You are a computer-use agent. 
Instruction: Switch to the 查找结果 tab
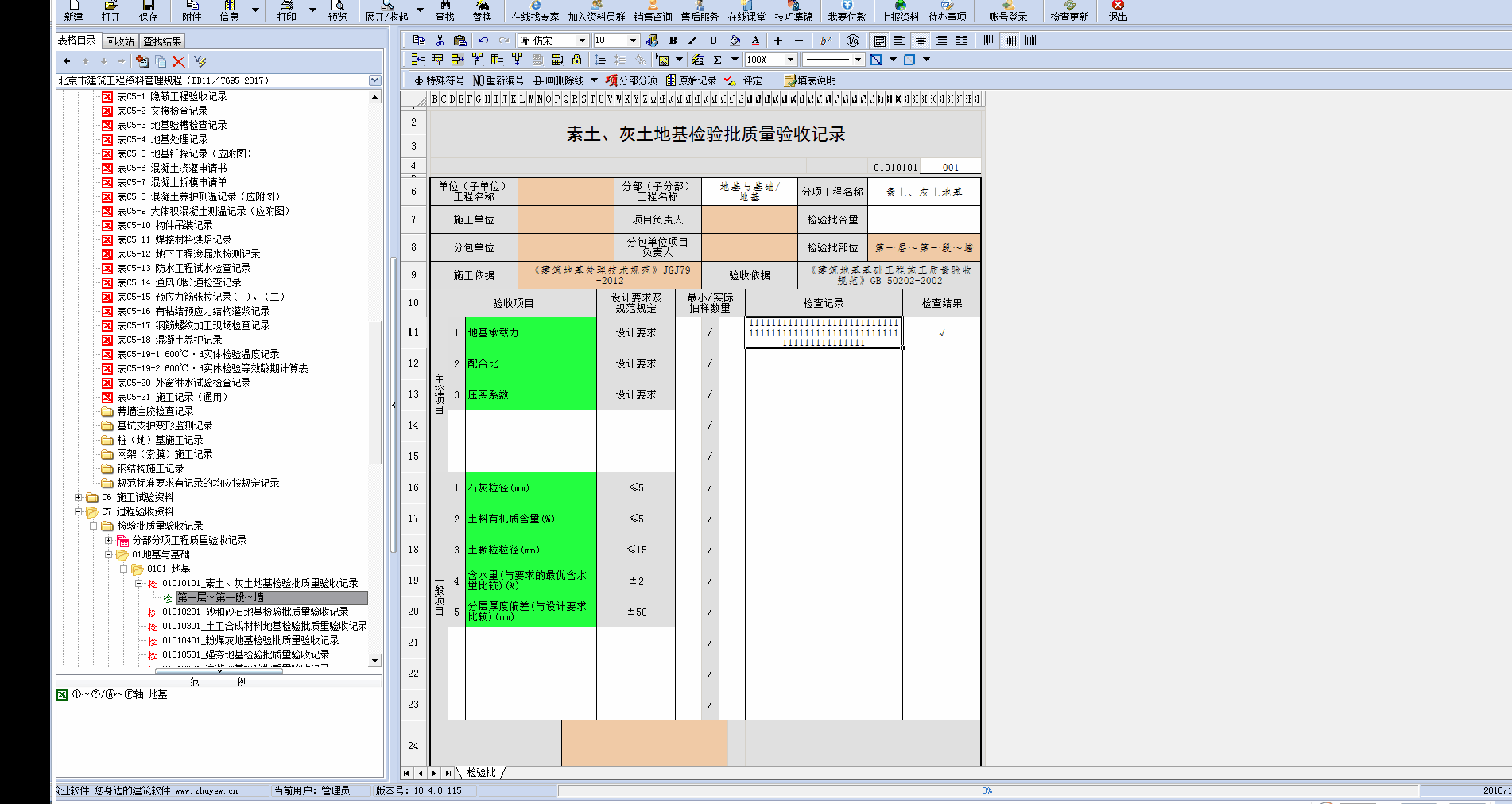point(162,41)
